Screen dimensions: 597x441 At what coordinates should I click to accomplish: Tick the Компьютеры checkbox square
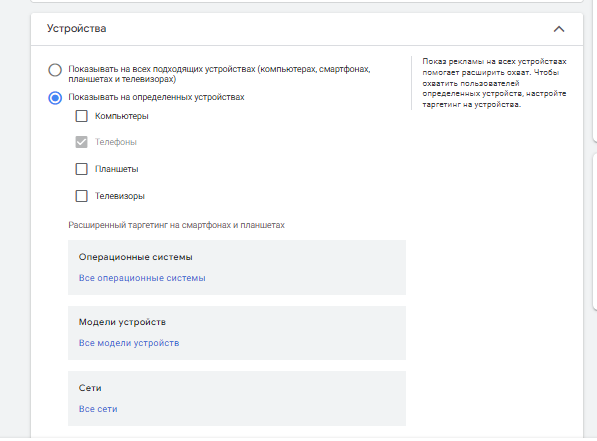81,116
